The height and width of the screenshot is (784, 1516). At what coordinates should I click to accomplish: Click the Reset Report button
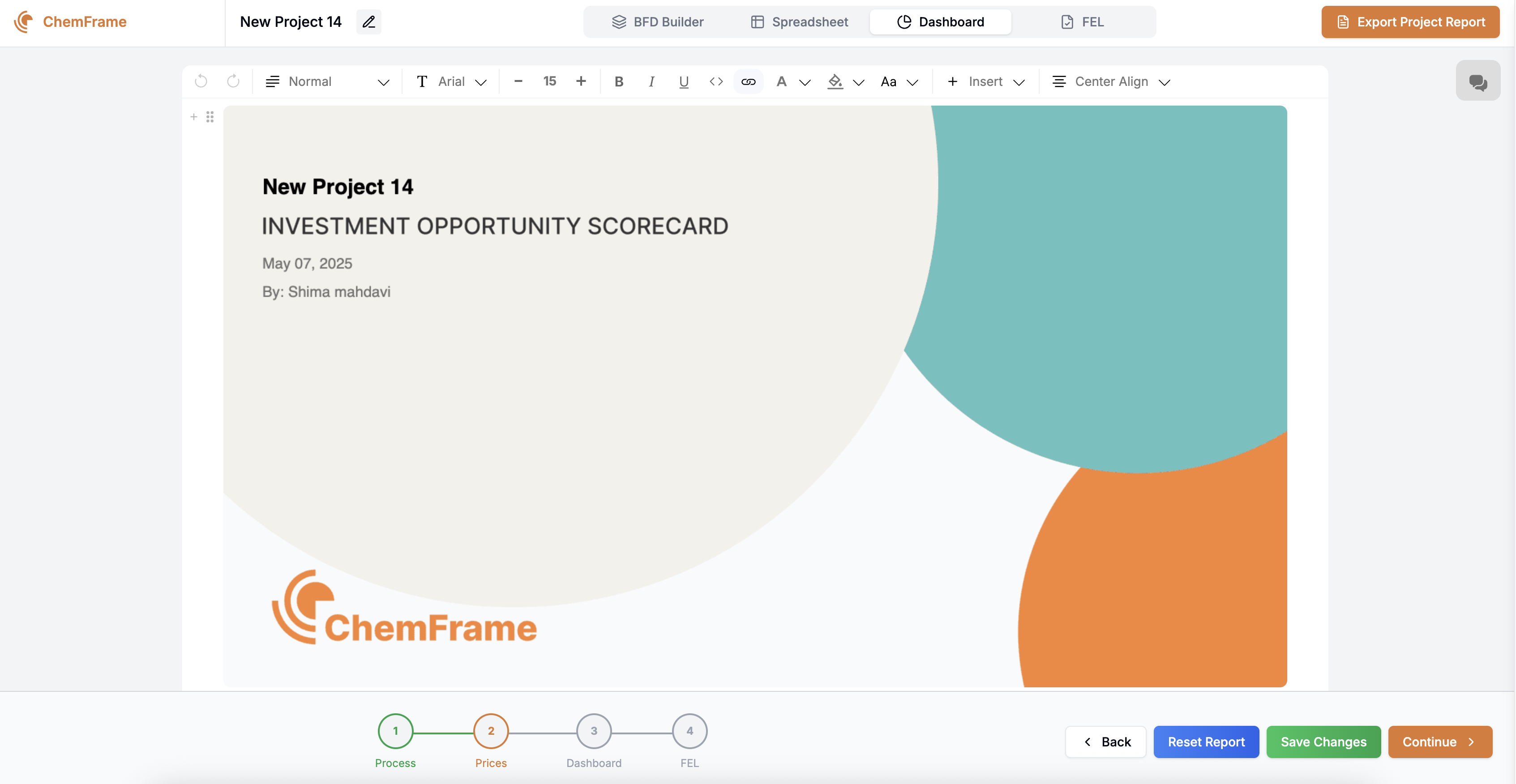tap(1206, 741)
